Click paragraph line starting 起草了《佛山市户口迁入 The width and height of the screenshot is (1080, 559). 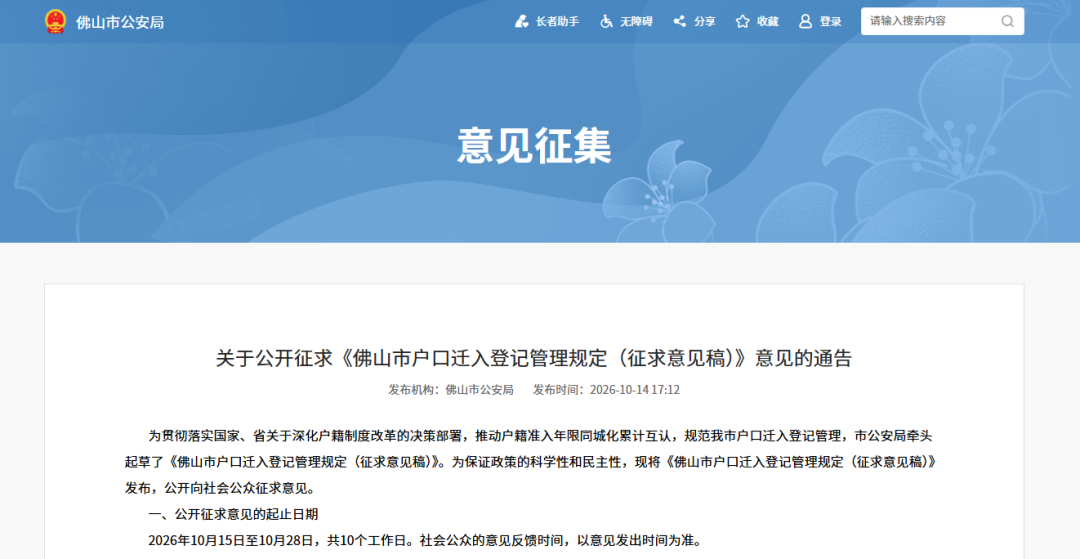pos(531,462)
